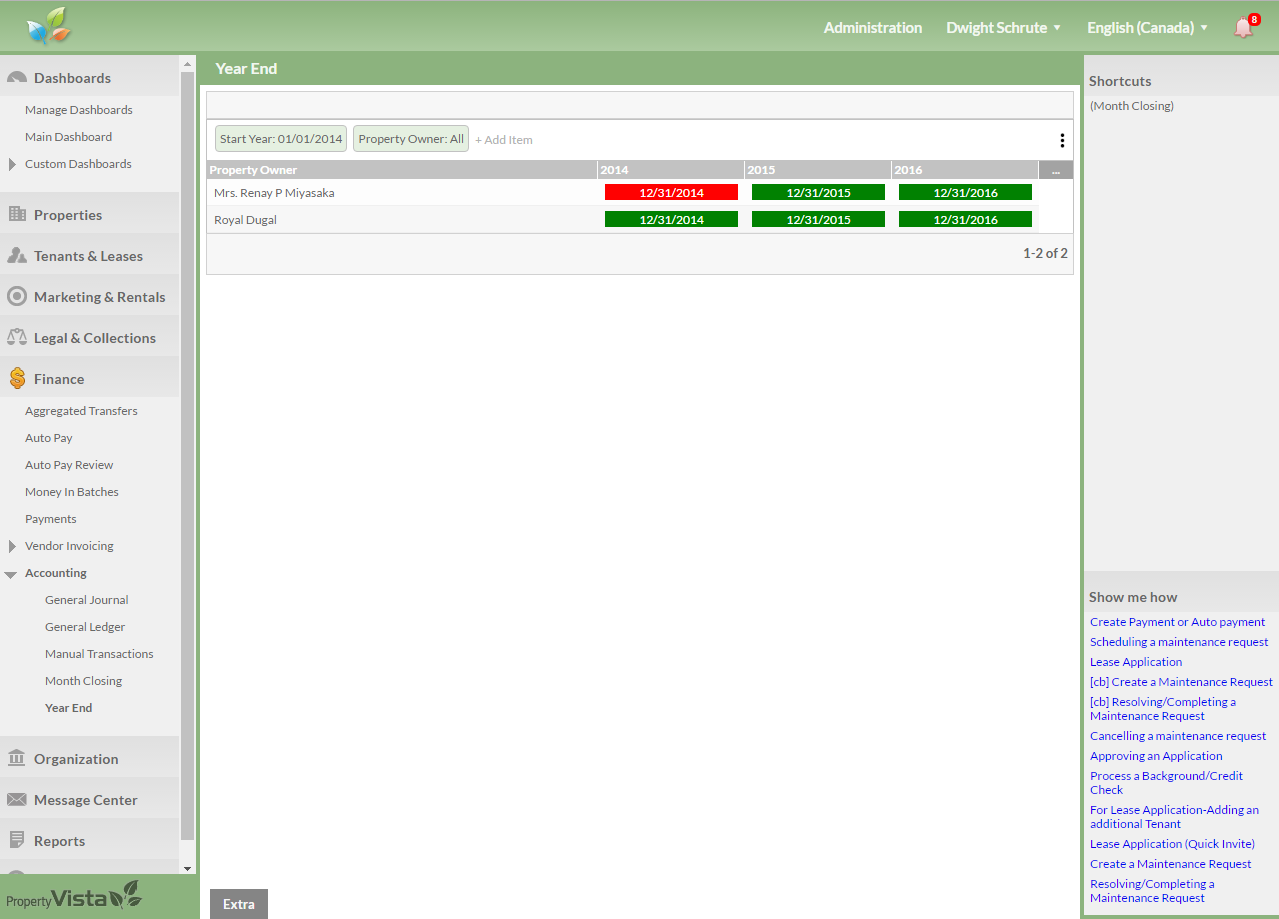This screenshot has width=1279, height=919.
Task: Select Month Closing in sidebar
Action: pyautogui.click(x=83, y=681)
